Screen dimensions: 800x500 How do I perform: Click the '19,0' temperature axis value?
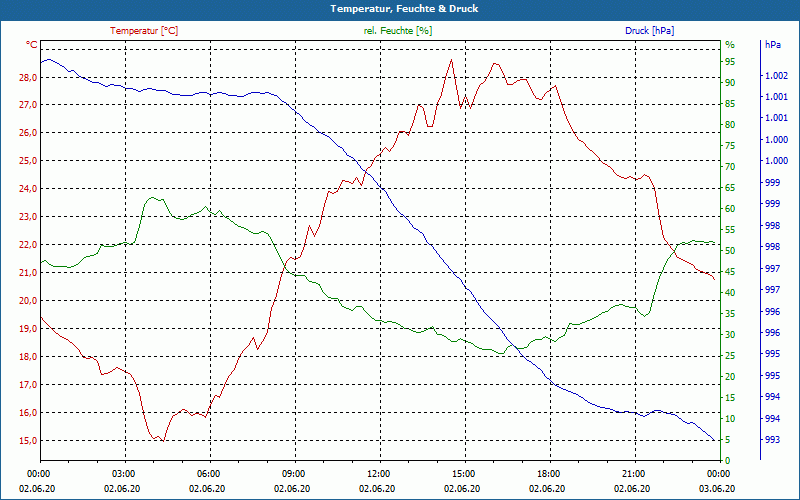pos(28,329)
